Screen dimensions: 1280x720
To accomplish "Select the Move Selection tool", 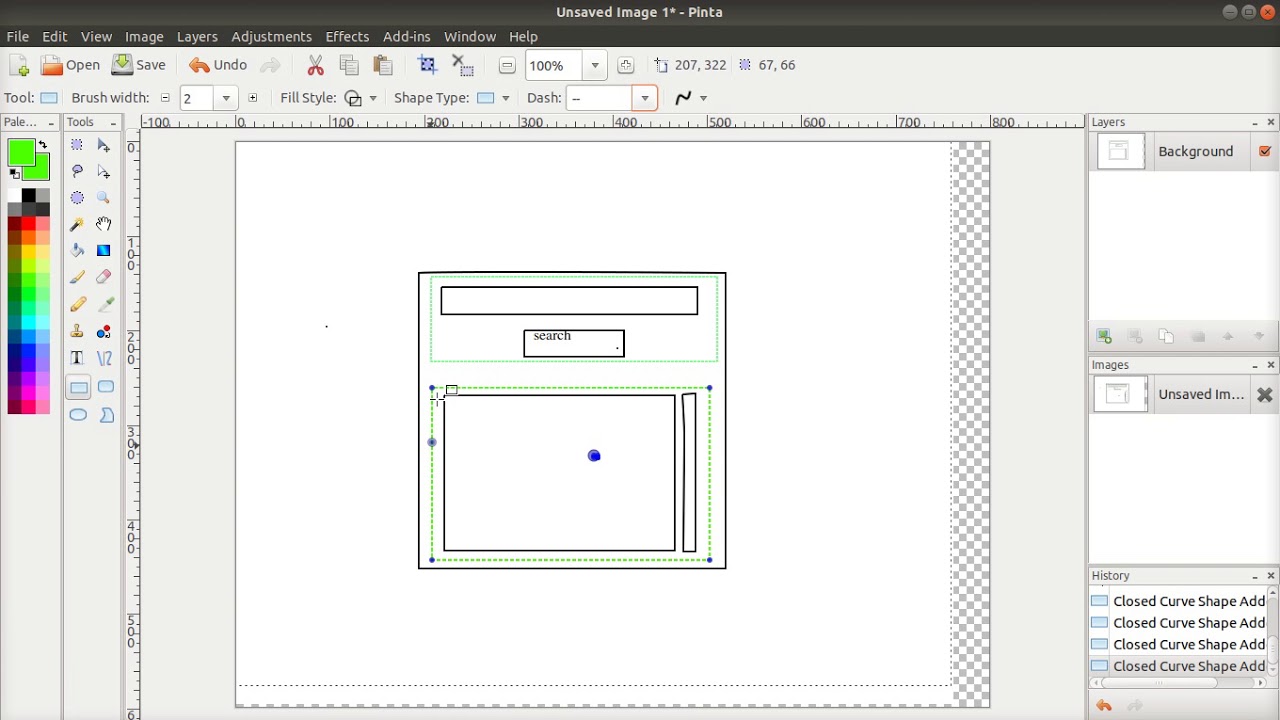I will [104, 172].
